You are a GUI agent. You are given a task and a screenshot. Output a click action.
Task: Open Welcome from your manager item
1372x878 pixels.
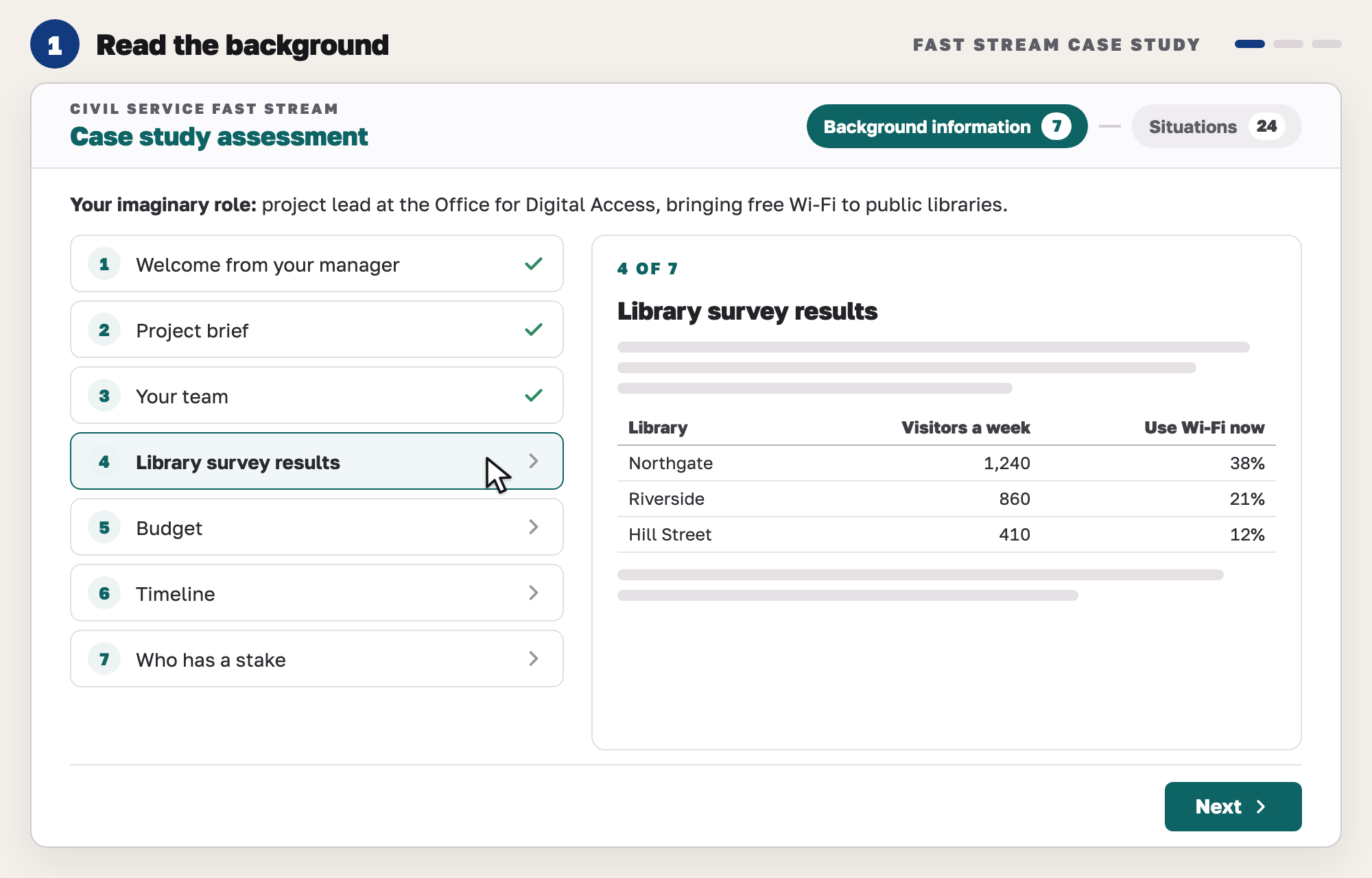tap(316, 264)
